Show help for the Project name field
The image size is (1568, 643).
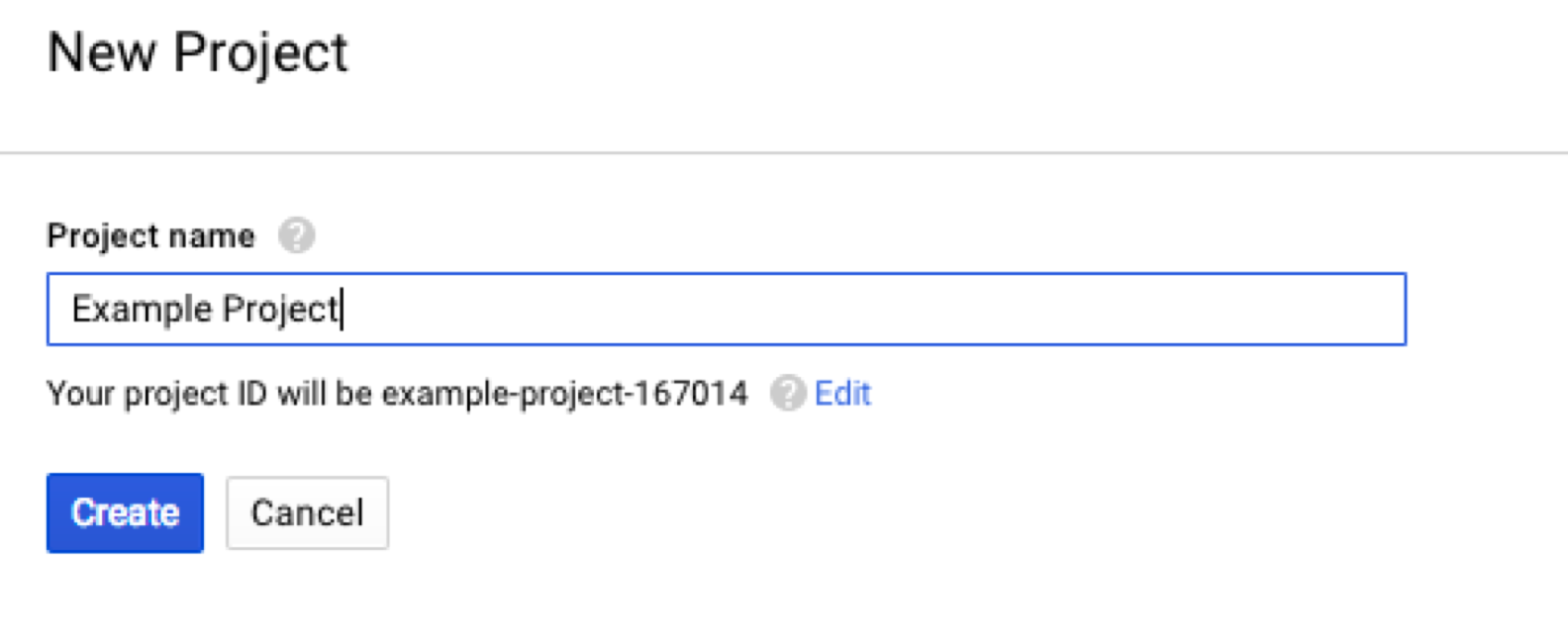click(296, 235)
